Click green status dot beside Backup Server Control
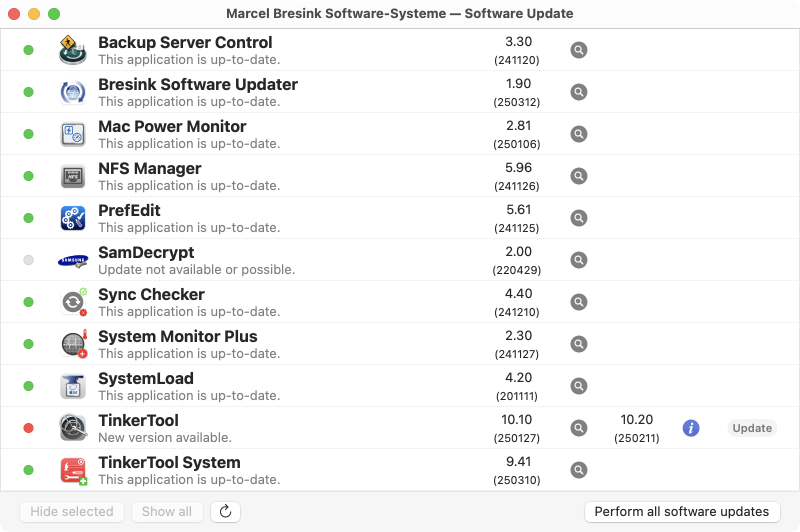800x532 pixels. [x=29, y=50]
